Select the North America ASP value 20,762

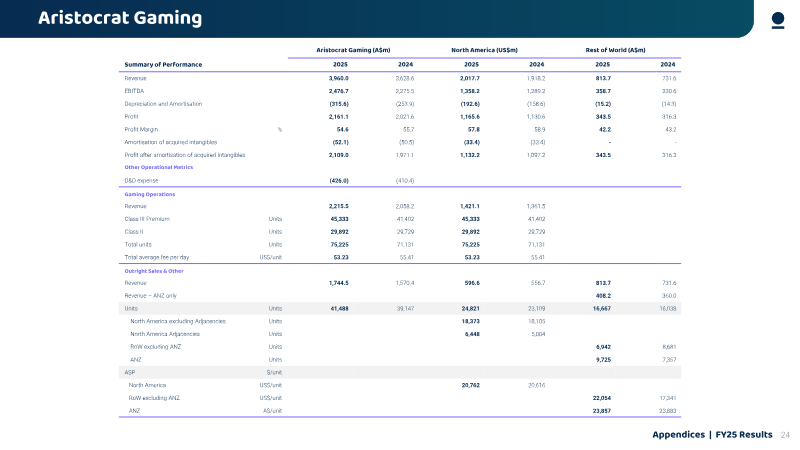click(x=471, y=386)
